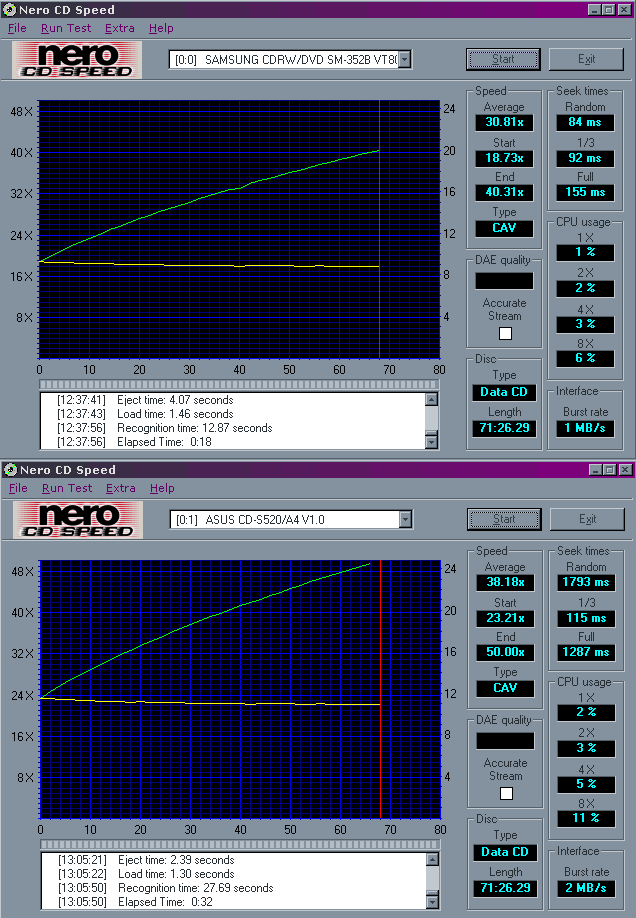This screenshot has height=918, width=636.
Task: Click Start speed value 18.73x
Action: pos(504,158)
